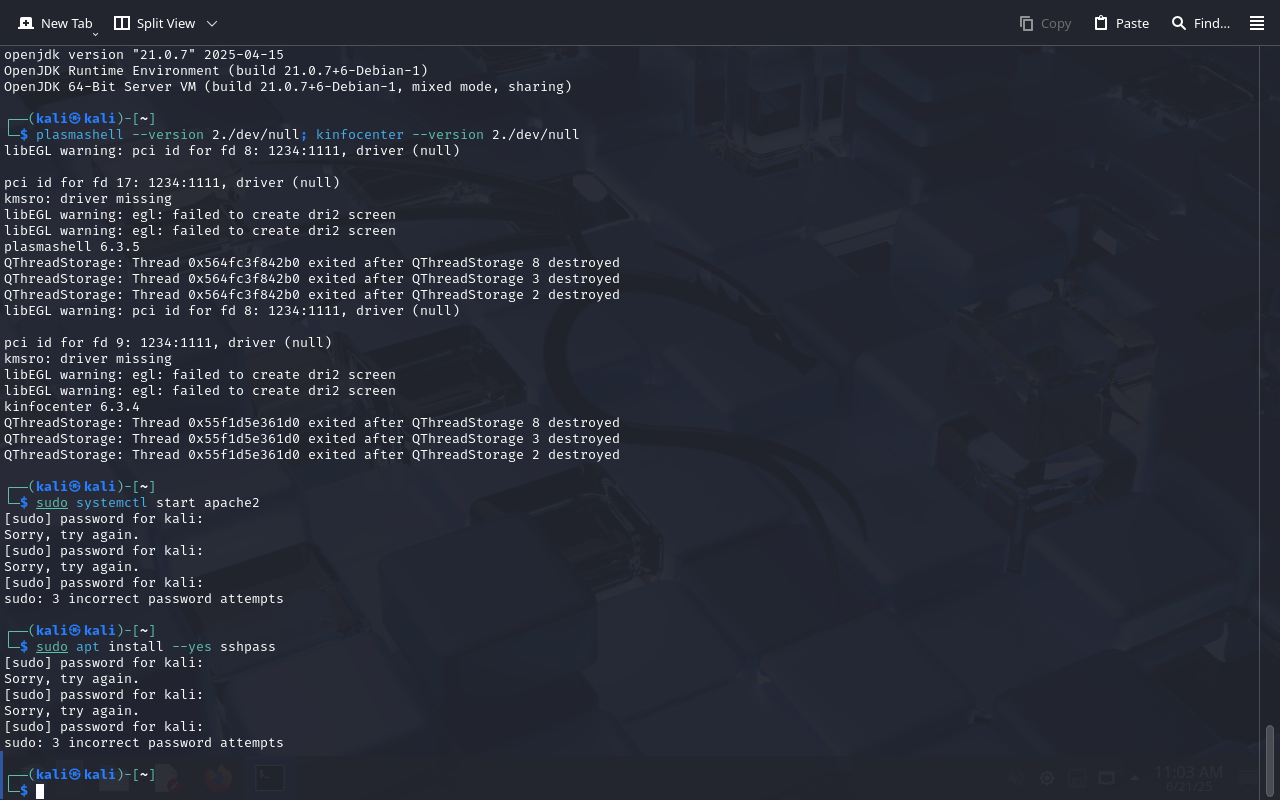Image resolution: width=1280 pixels, height=800 pixels.
Task: Expand the Split View chevron dropdown
Action: click(212, 23)
